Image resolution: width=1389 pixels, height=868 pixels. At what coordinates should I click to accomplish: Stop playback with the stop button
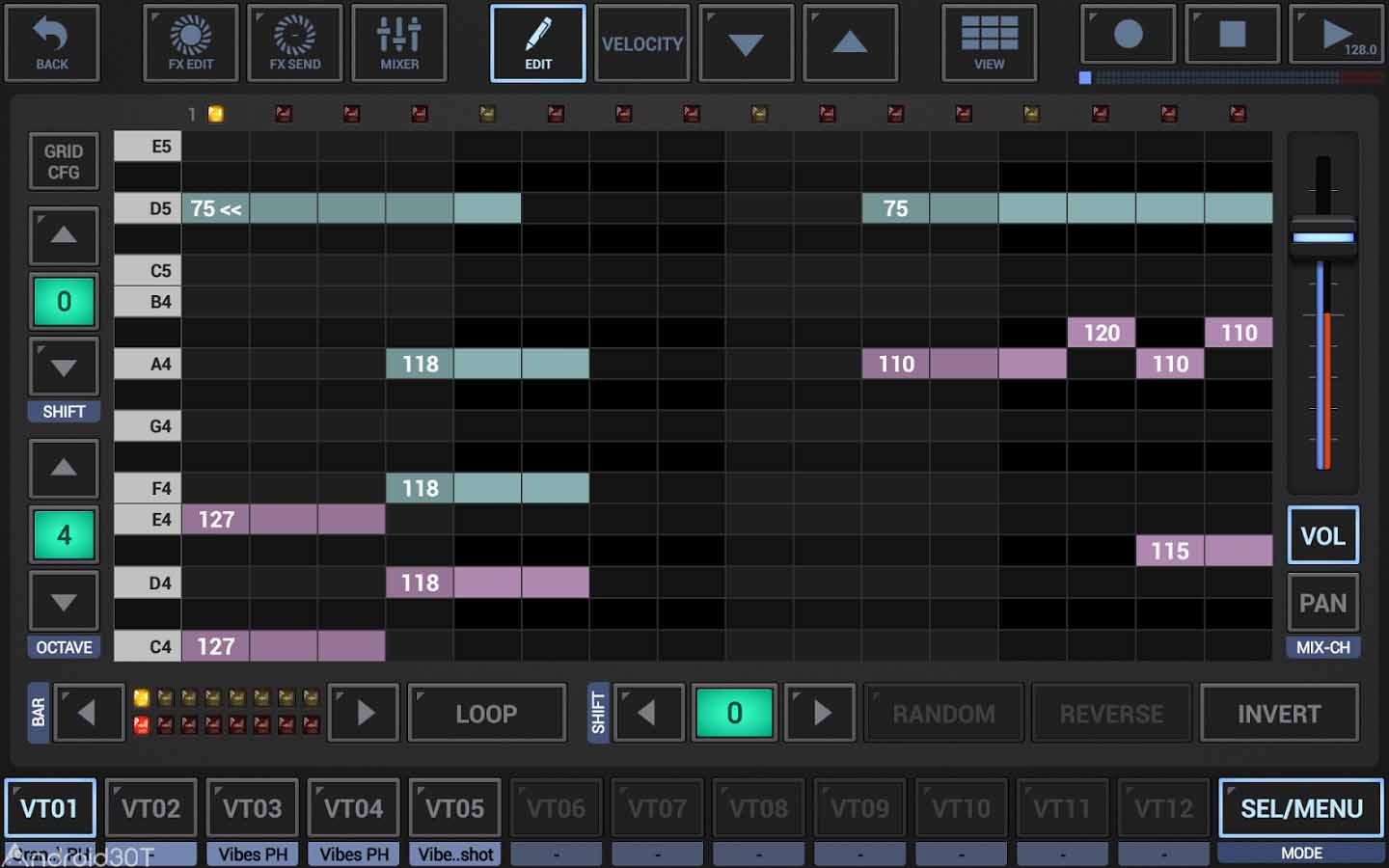(1233, 35)
